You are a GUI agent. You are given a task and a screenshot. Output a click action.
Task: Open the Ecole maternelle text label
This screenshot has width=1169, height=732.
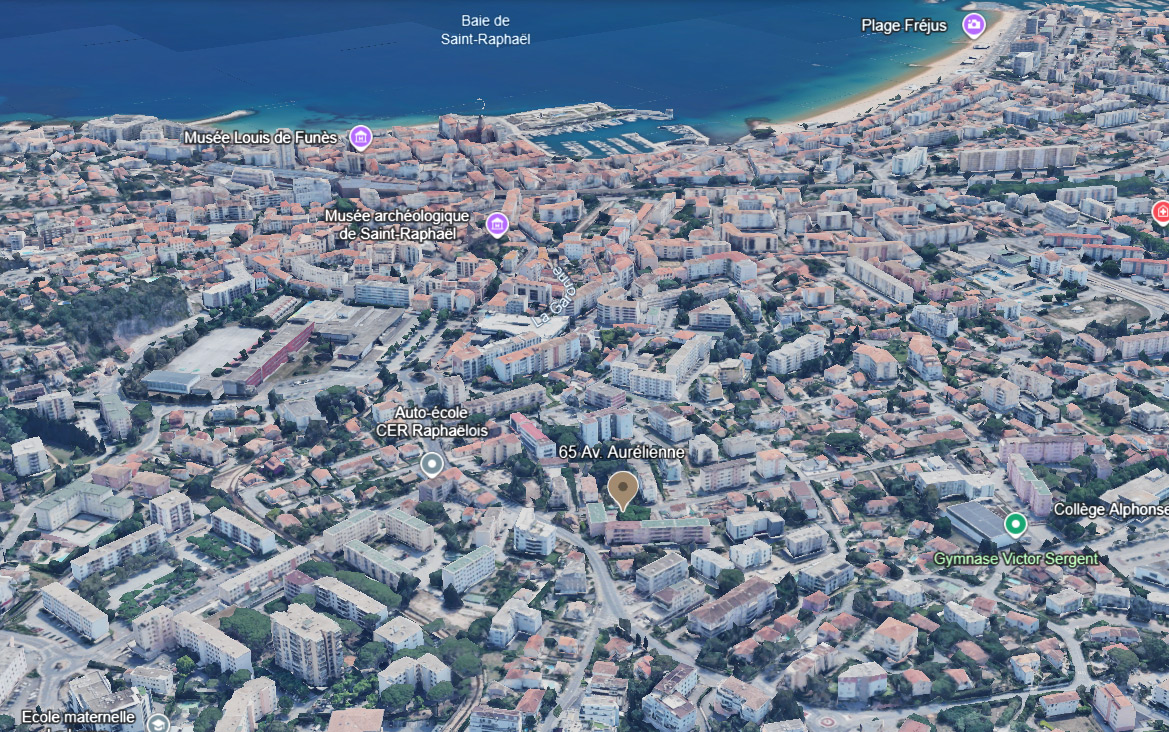coord(78,717)
